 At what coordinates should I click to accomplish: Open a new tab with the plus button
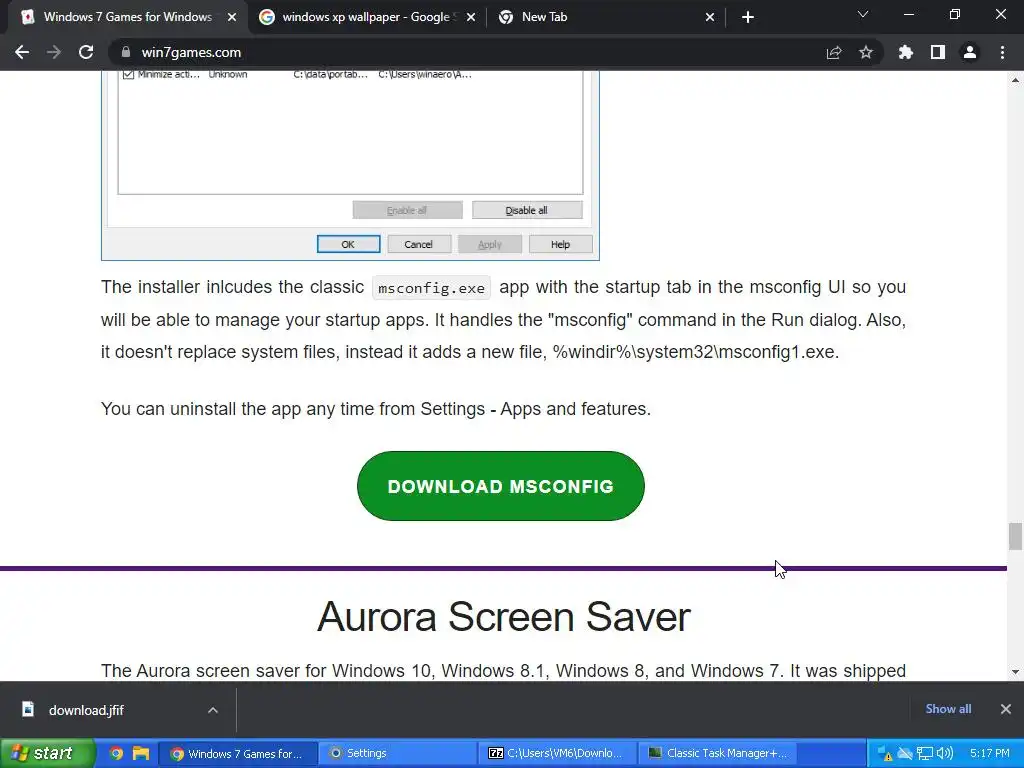click(748, 17)
